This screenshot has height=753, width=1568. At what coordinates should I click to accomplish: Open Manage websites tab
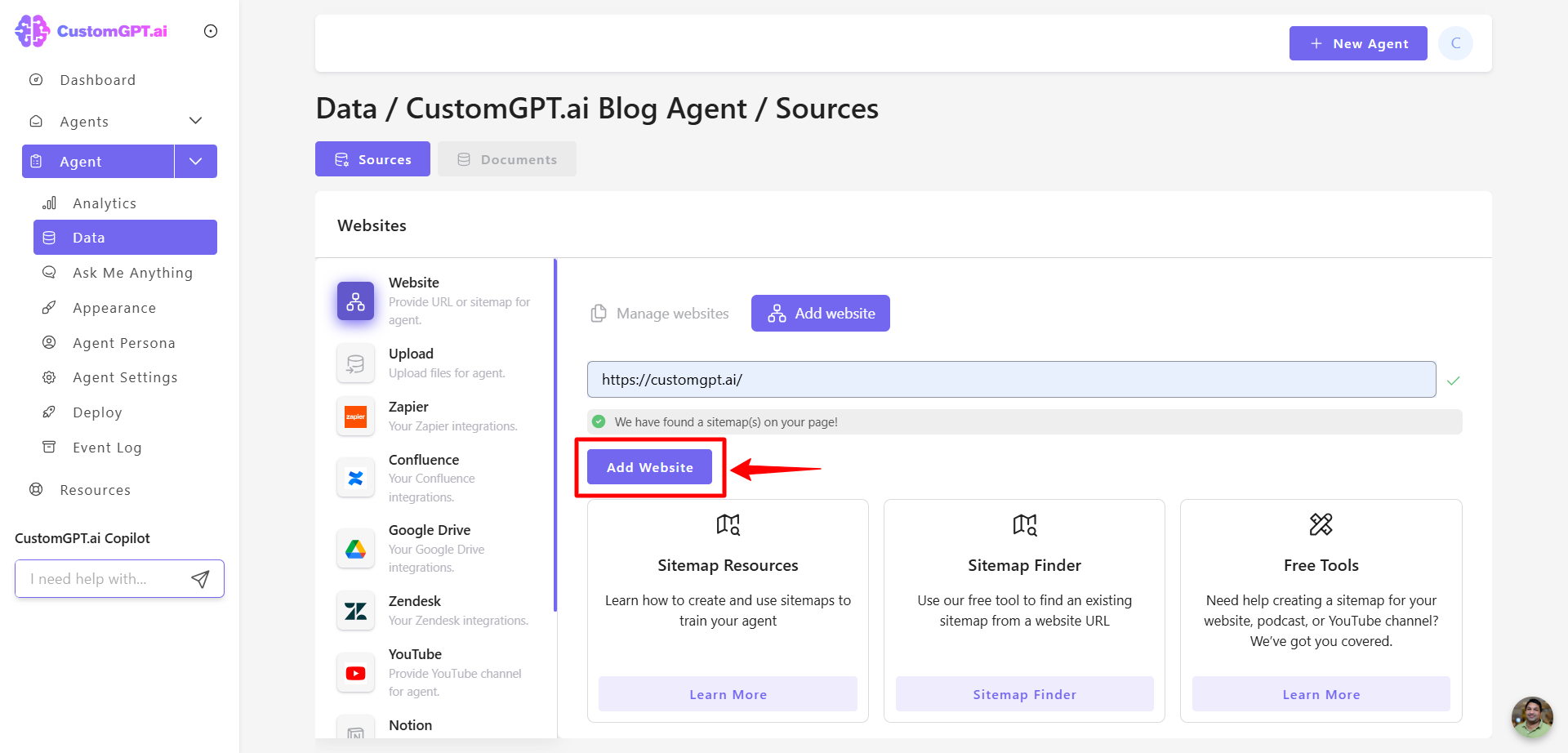click(660, 314)
